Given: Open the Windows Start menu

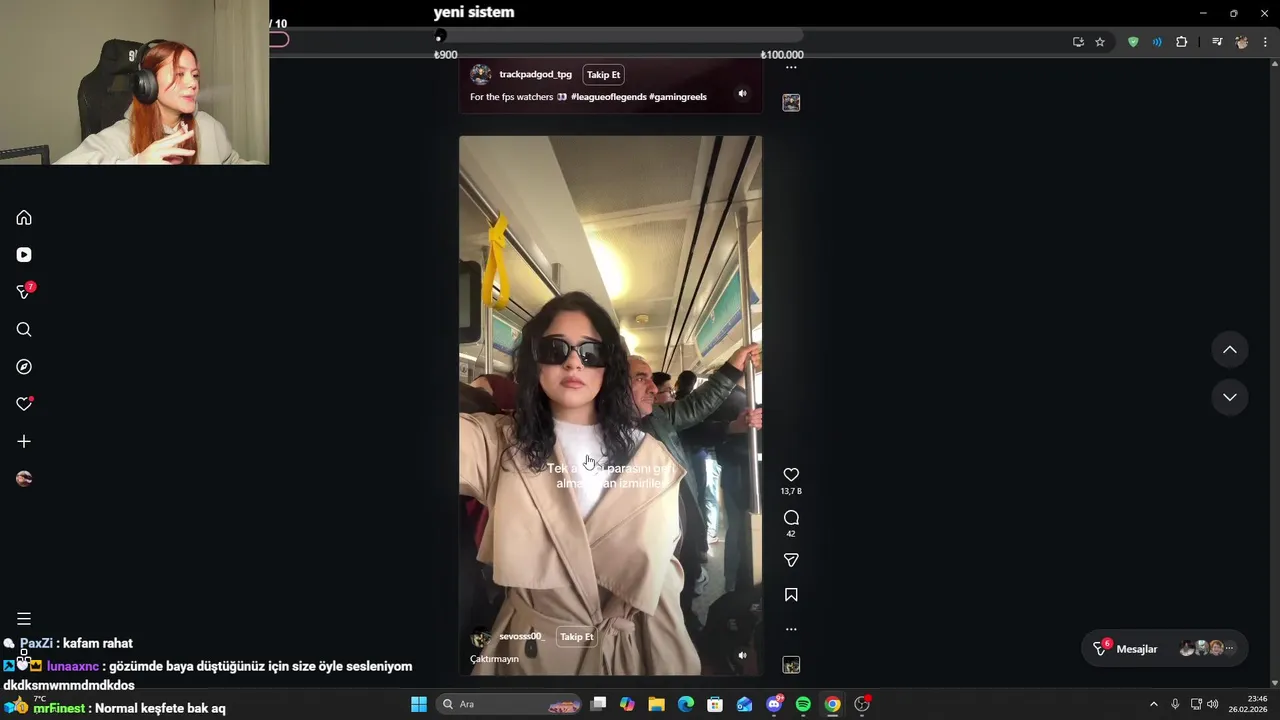Looking at the screenshot, I should pyautogui.click(x=419, y=704).
